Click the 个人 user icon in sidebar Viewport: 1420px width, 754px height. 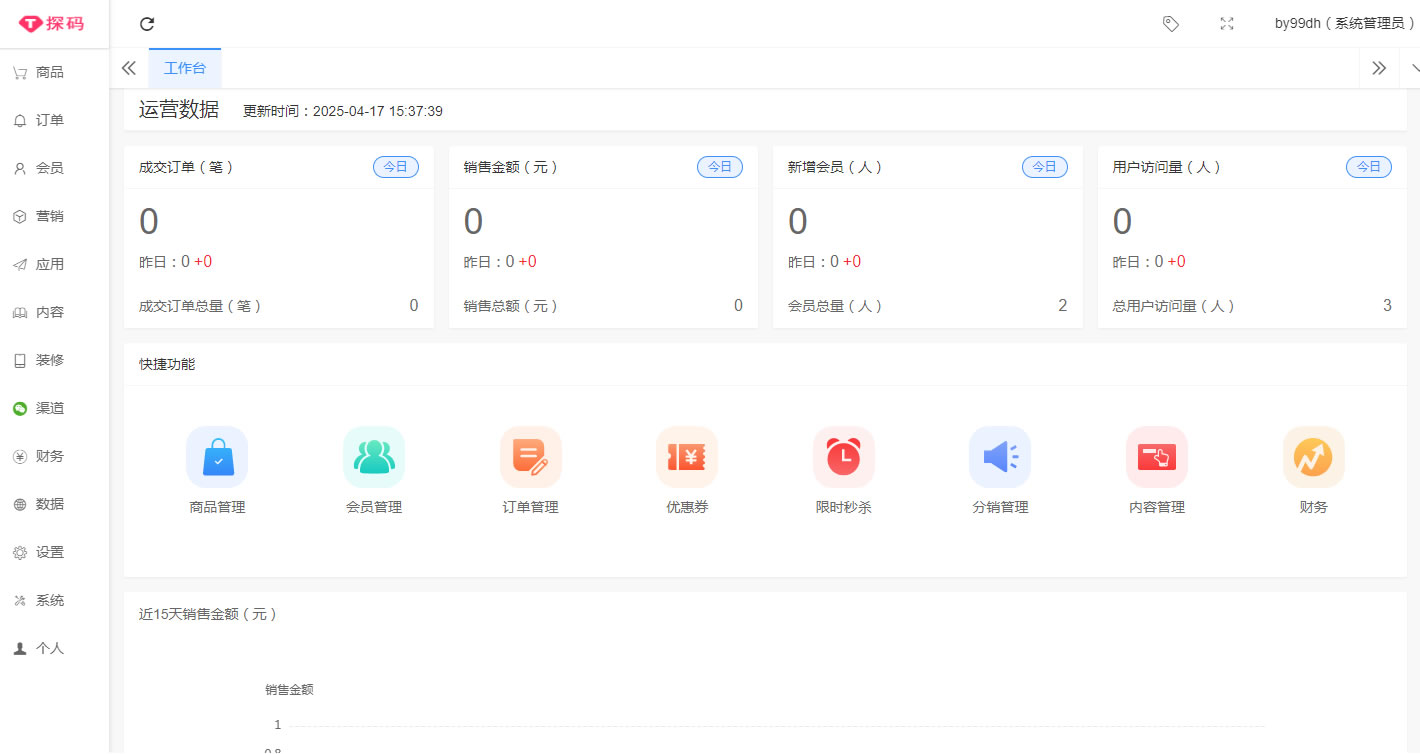click(20, 649)
